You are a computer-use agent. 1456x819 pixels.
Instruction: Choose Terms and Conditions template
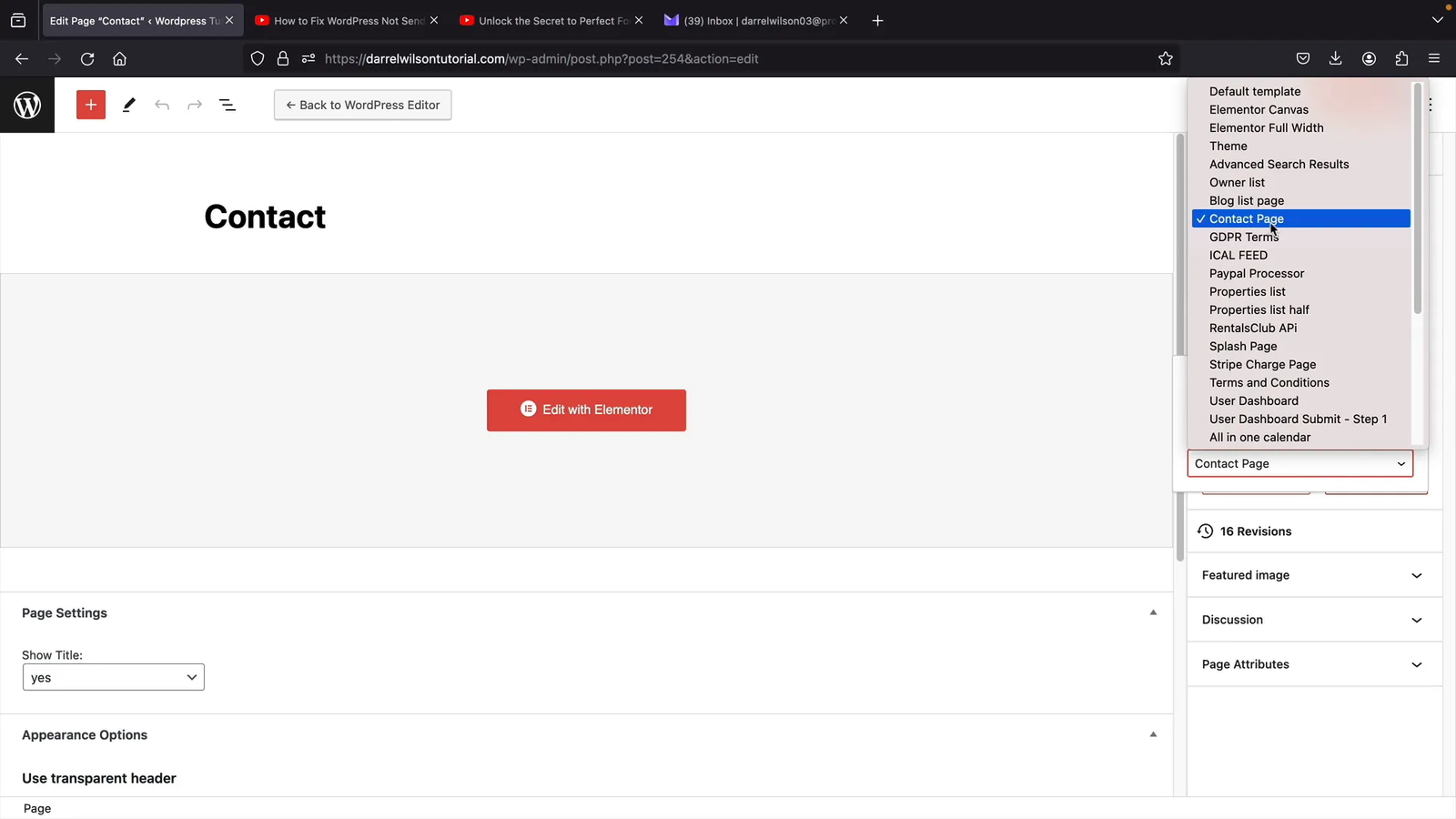[1300, 382]
